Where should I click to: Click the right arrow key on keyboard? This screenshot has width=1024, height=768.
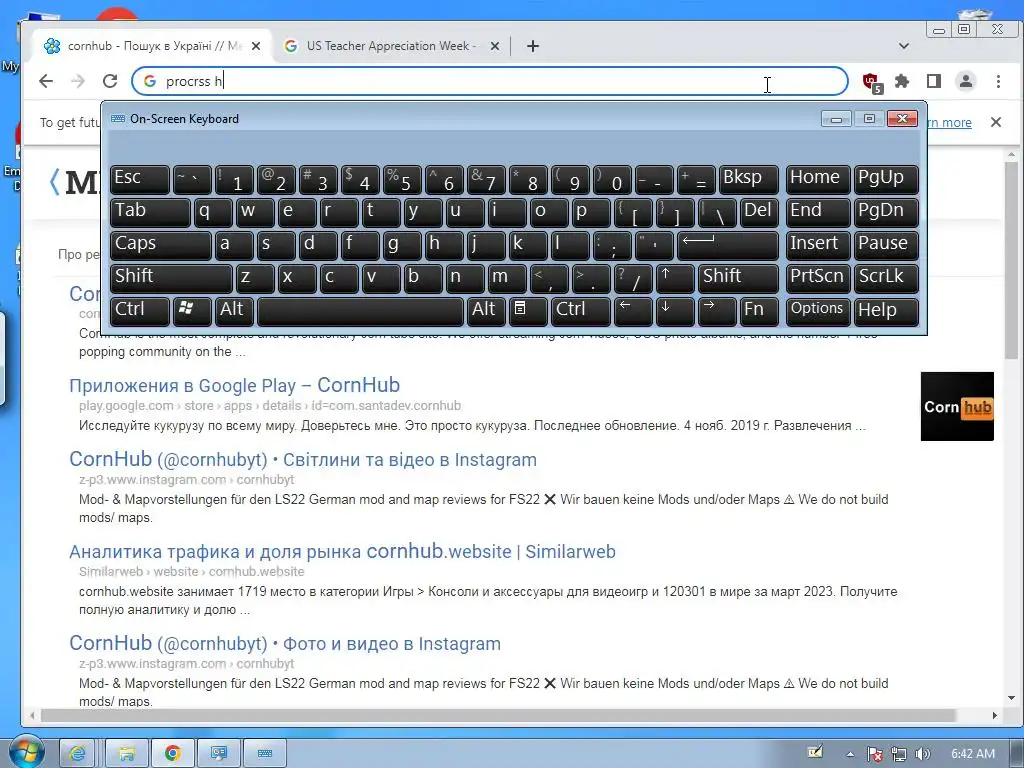click(x=717, y=310)
